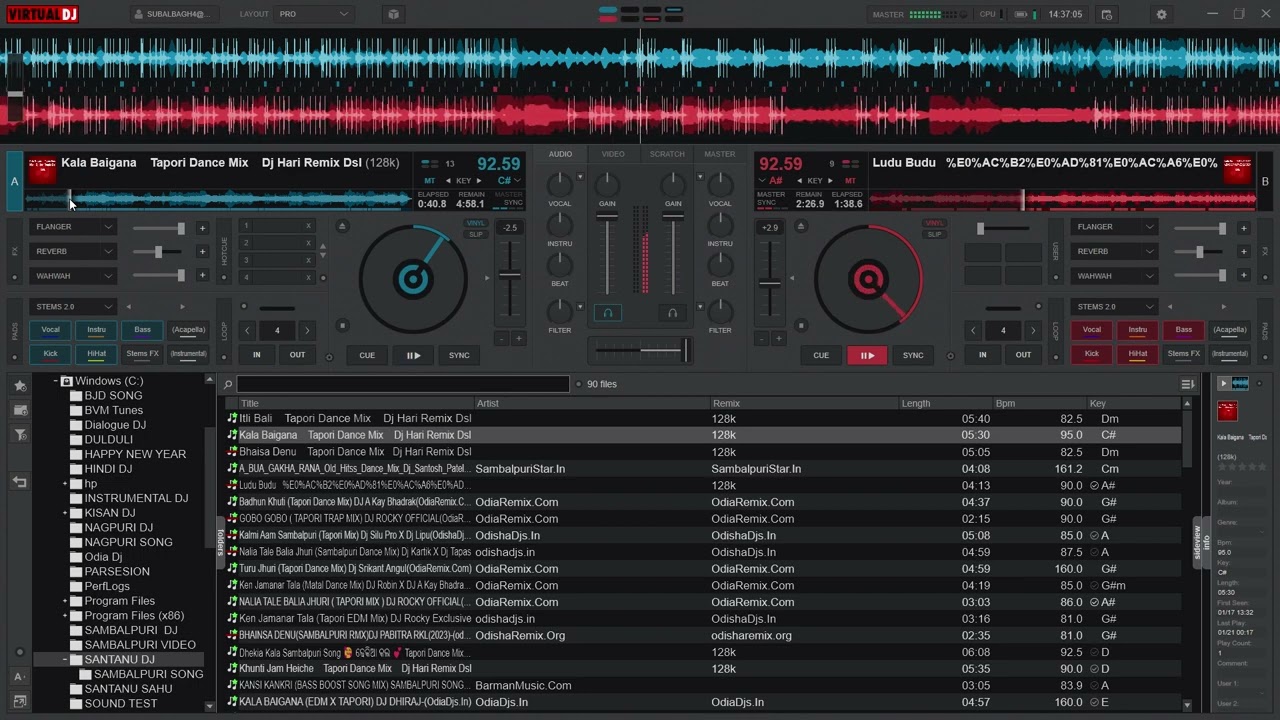
Task: Double loop length on deck B
Action: click(1034, 330)
